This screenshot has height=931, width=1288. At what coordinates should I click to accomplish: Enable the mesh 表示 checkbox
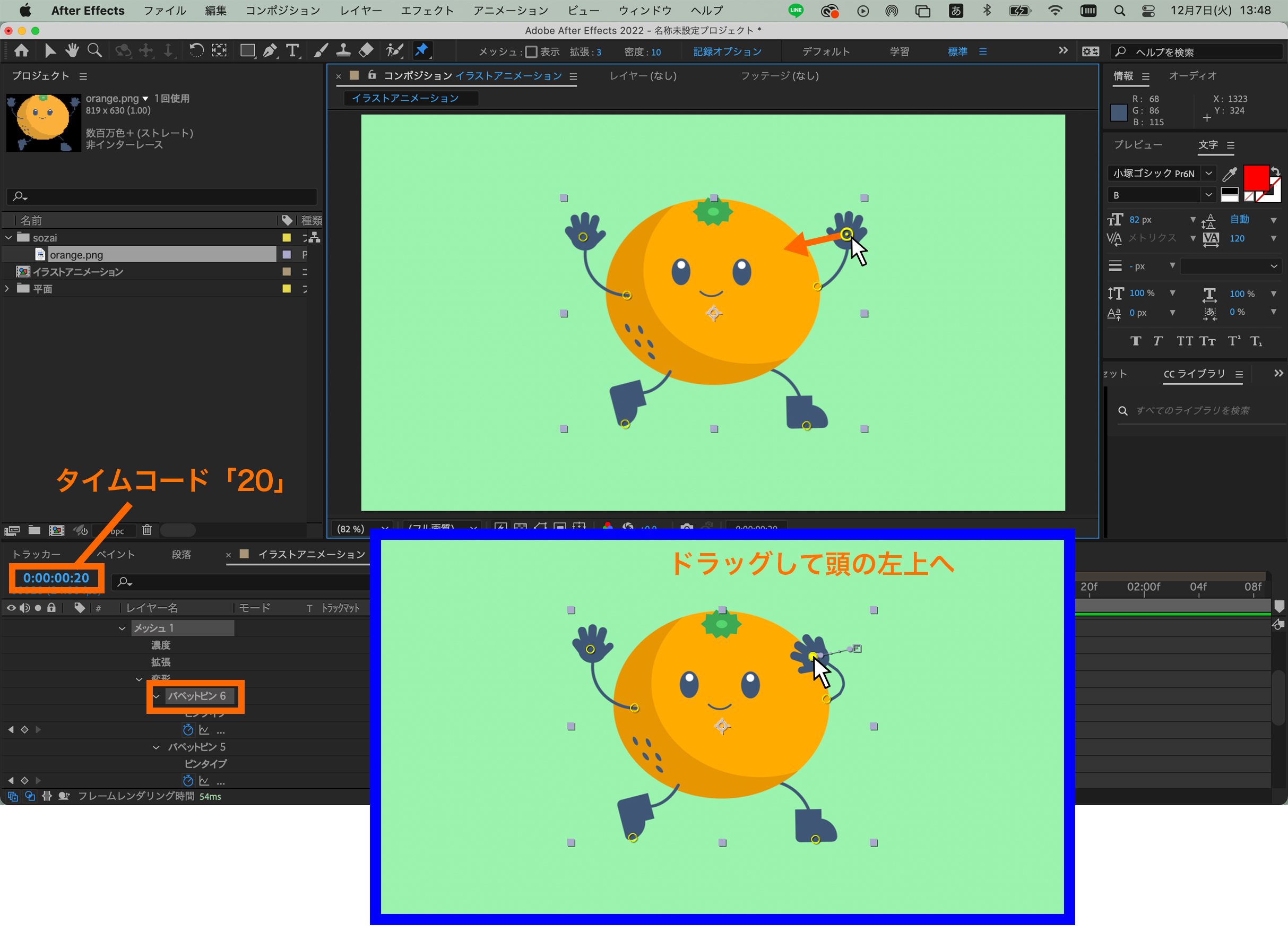[531, 52]
